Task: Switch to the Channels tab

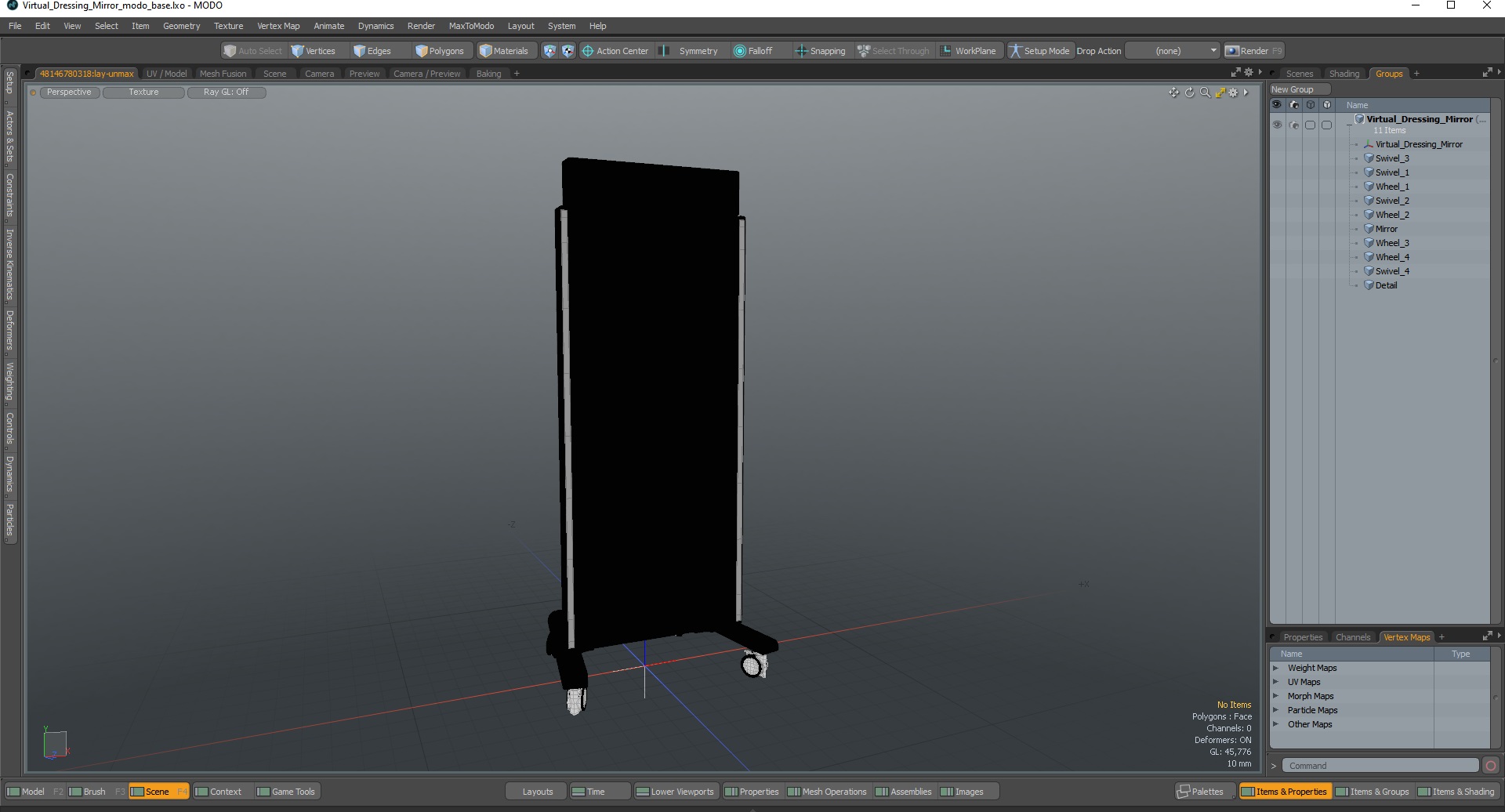Action: click(x=1352, y=637)
